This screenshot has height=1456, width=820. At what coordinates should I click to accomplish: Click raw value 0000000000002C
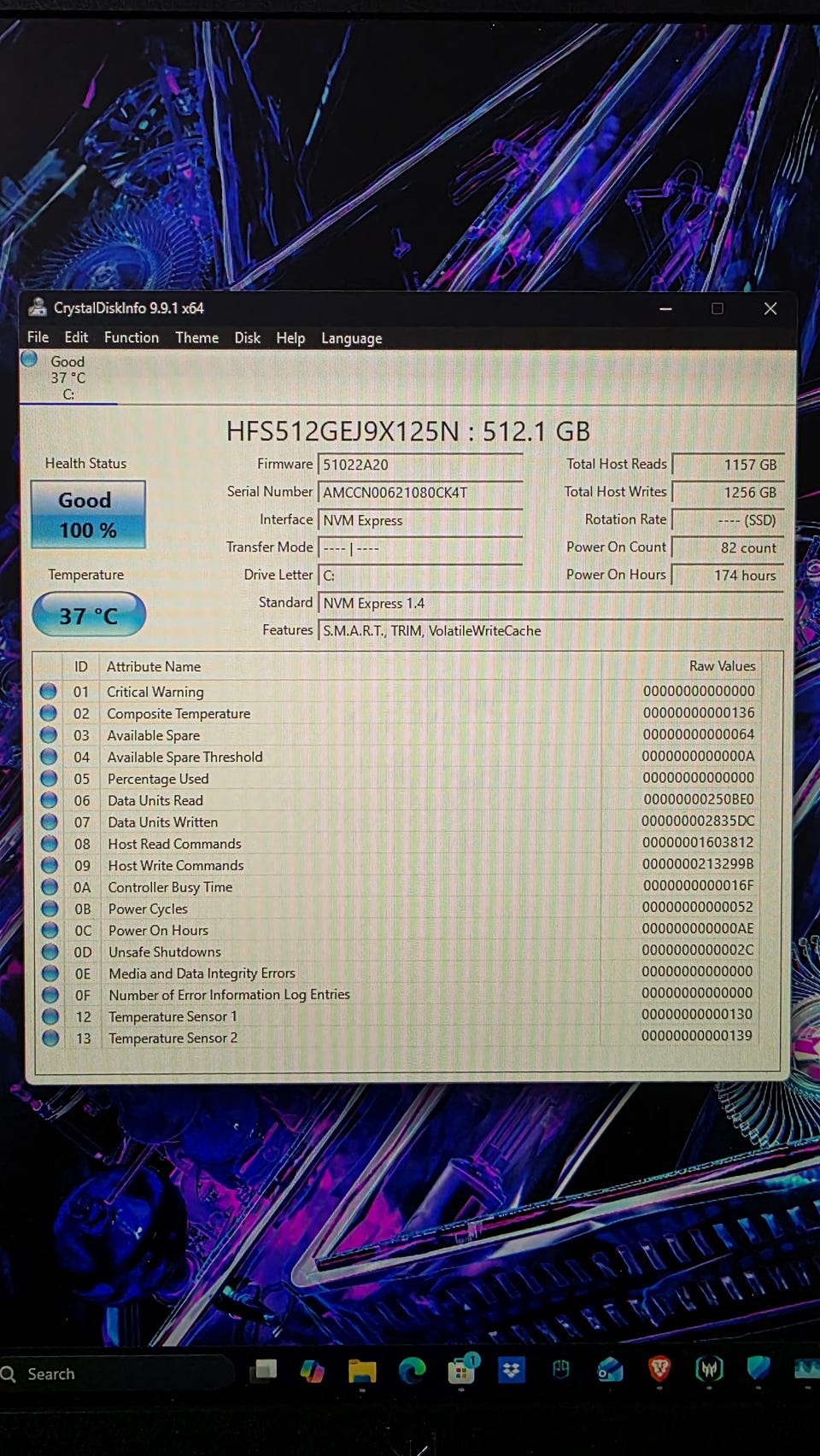[x=698, y=950]
